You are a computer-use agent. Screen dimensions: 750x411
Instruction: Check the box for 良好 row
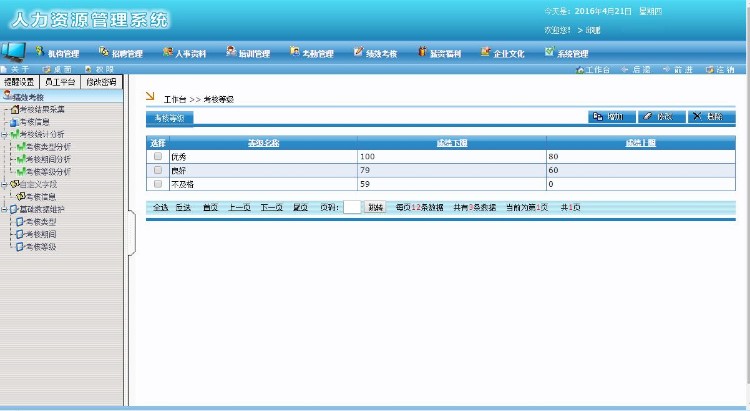pos(158,170)
